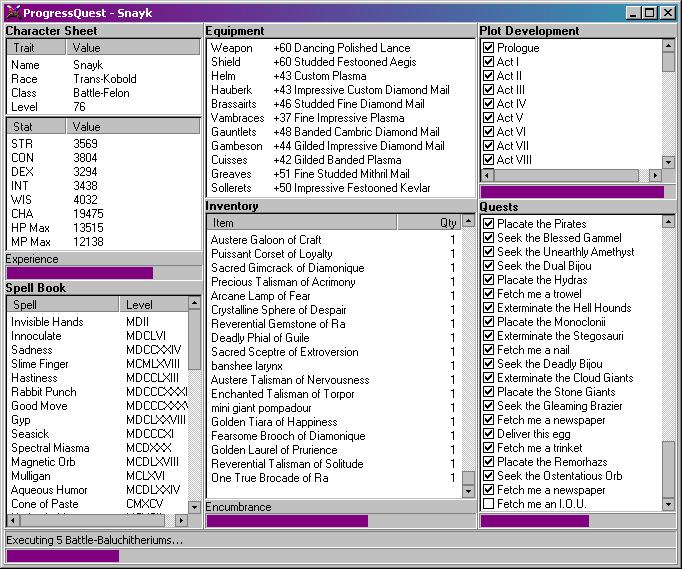Click the Spell column header
682x569 pixels.
[63, 305]
